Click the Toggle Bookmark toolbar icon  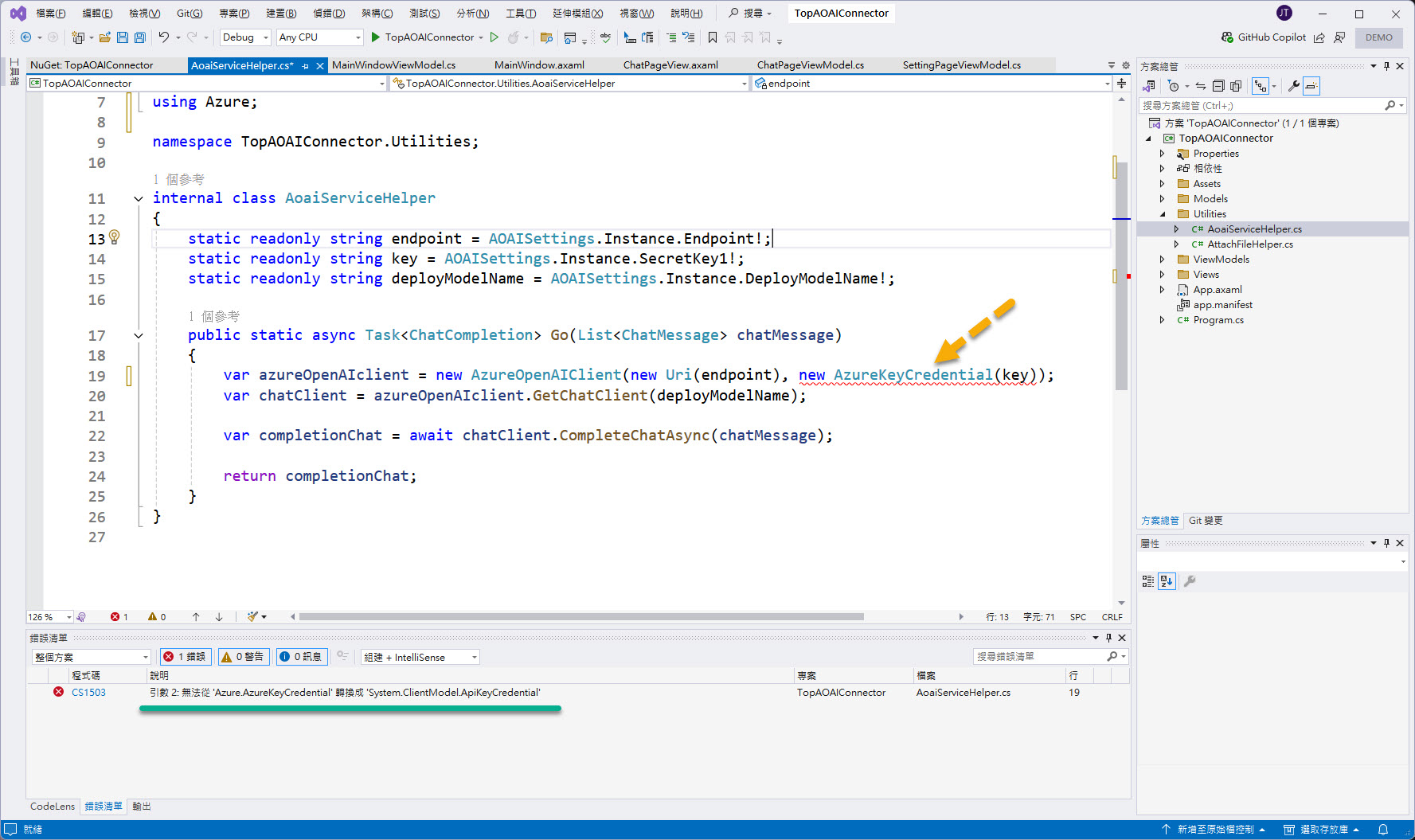click(x=713, y=37)
